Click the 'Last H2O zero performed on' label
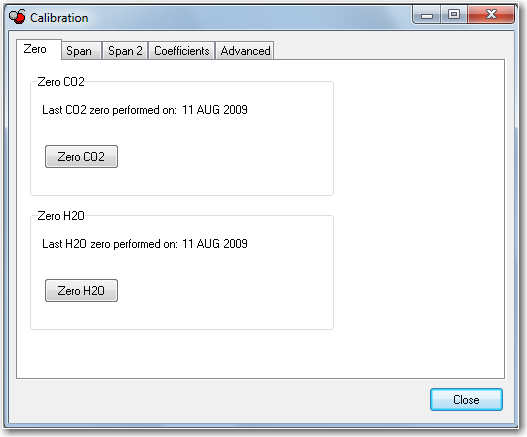This screenshot has height=437, width=527. [x=110, y=244]
